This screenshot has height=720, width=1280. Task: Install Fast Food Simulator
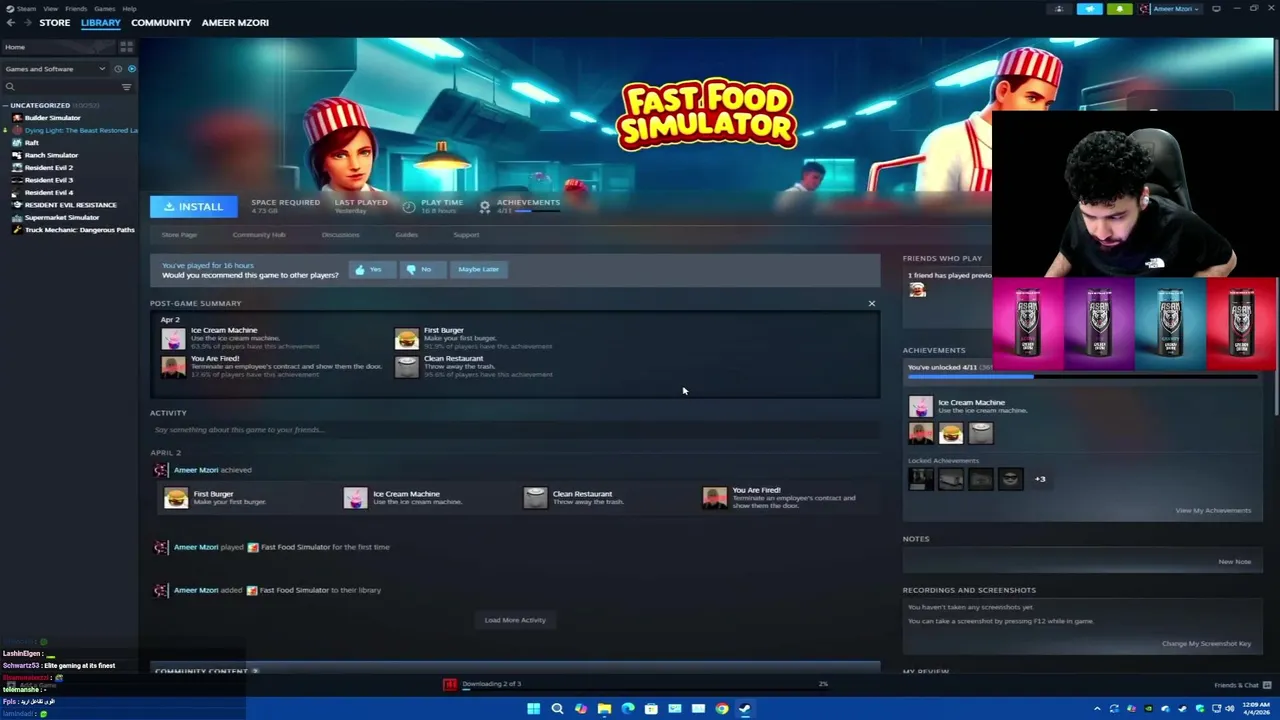[x=194, y=206]
